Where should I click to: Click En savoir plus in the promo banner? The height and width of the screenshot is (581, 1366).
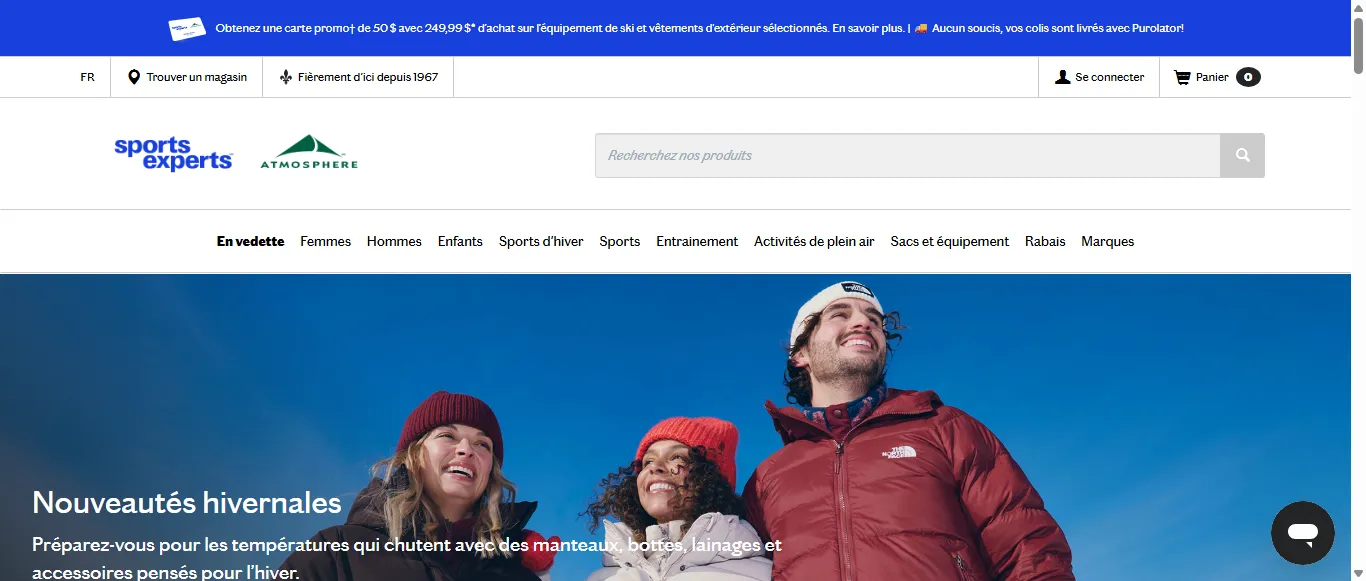point(868,28)
